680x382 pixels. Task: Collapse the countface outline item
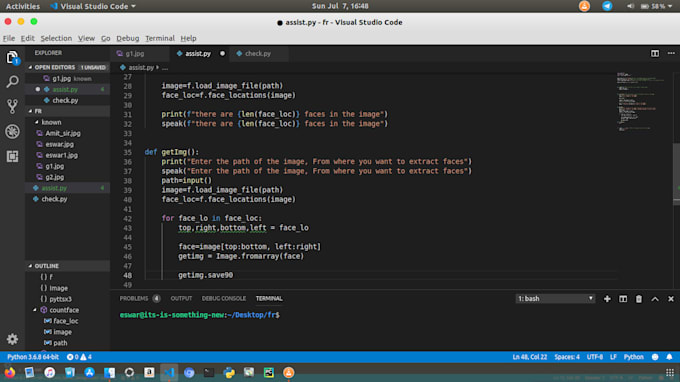click(x=35, y=310)
